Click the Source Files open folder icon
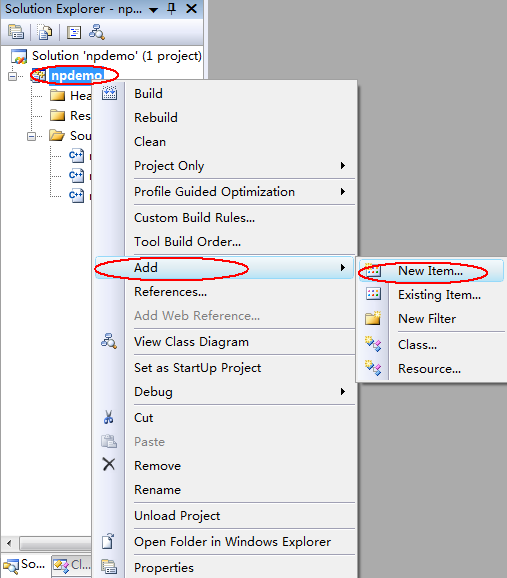 [x=57, y=135]
